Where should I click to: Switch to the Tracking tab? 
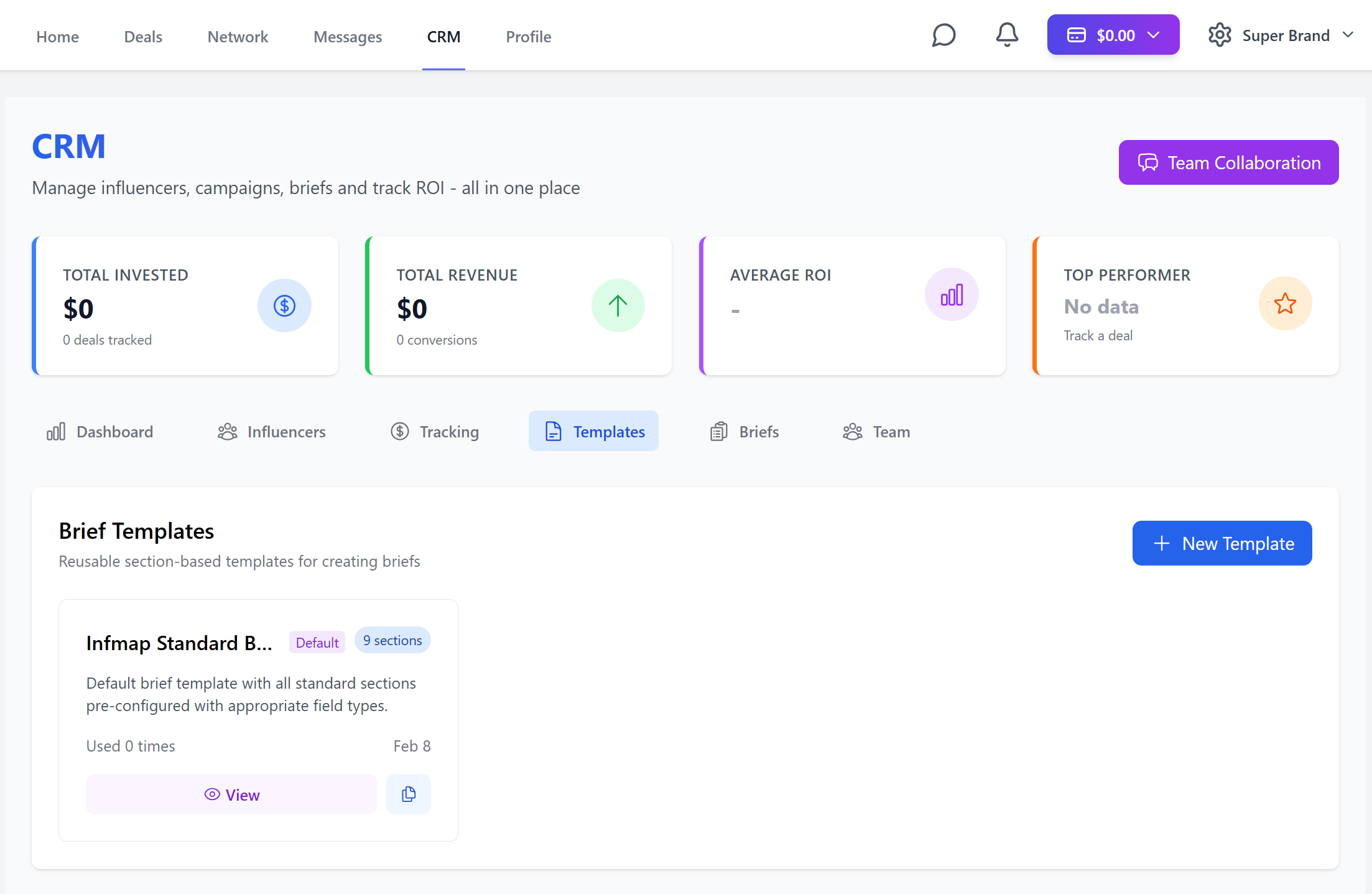click(x=434, y=431)
